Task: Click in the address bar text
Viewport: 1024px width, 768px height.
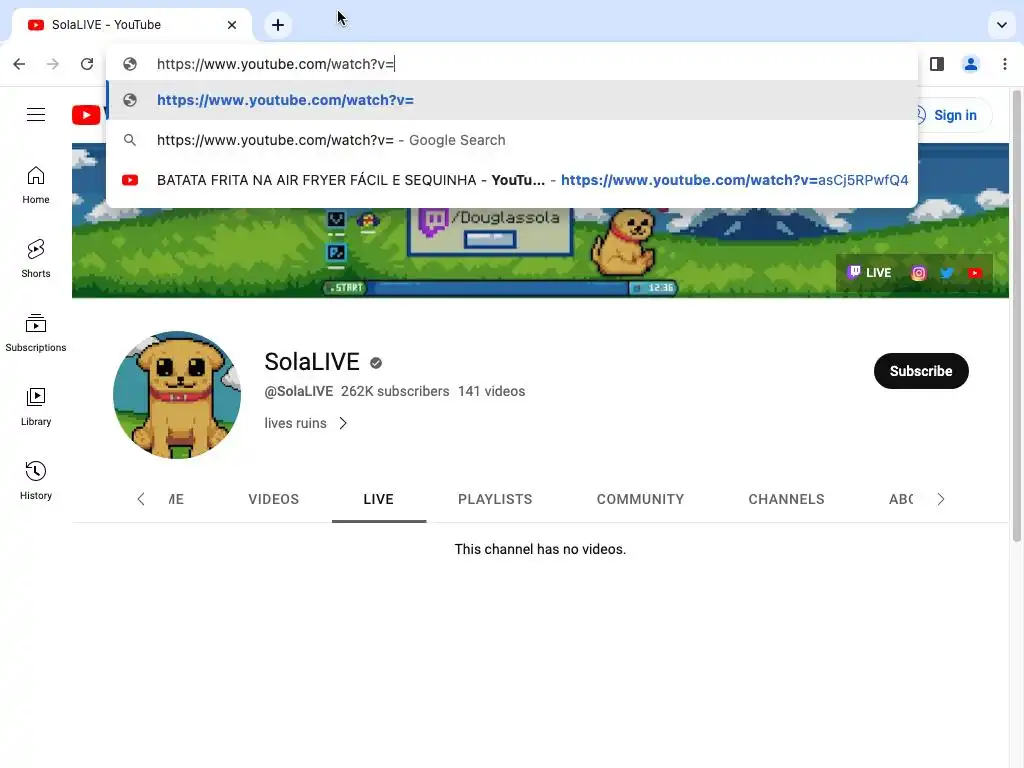Action: pos(275,64)
